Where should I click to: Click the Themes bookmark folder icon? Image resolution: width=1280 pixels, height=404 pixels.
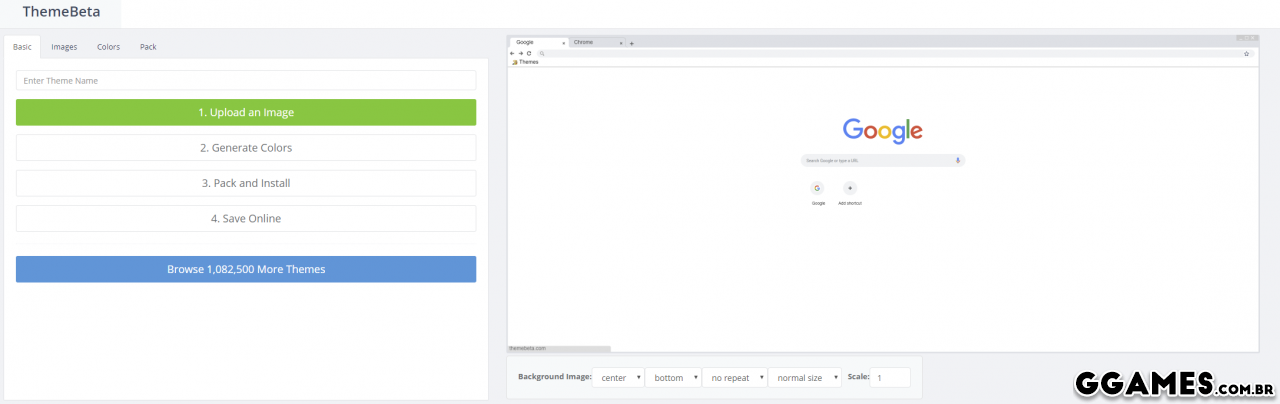pyautogui.click(x=514, y=62)
